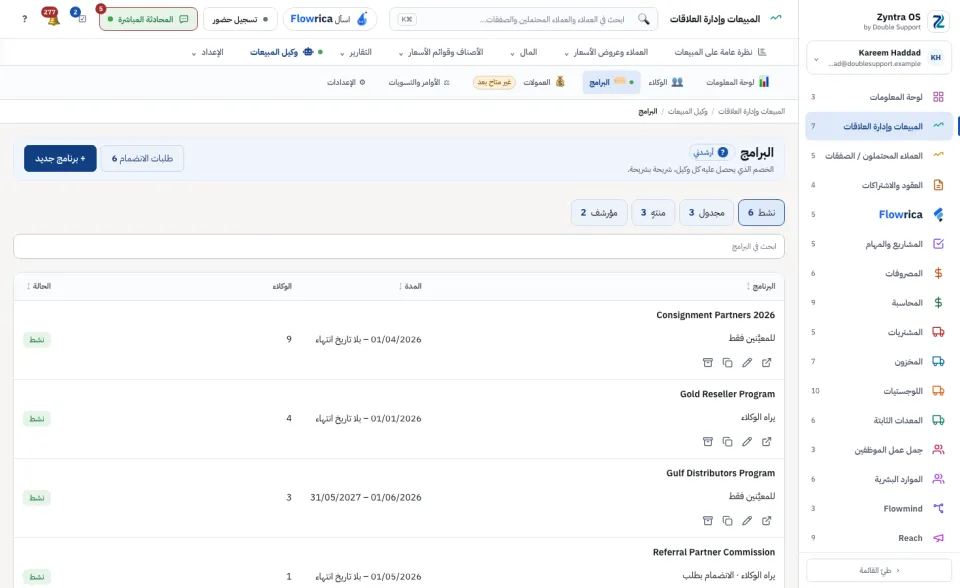Open Reach in the sidebar
Screen dimensions: 960x588
tap(879, 538)
